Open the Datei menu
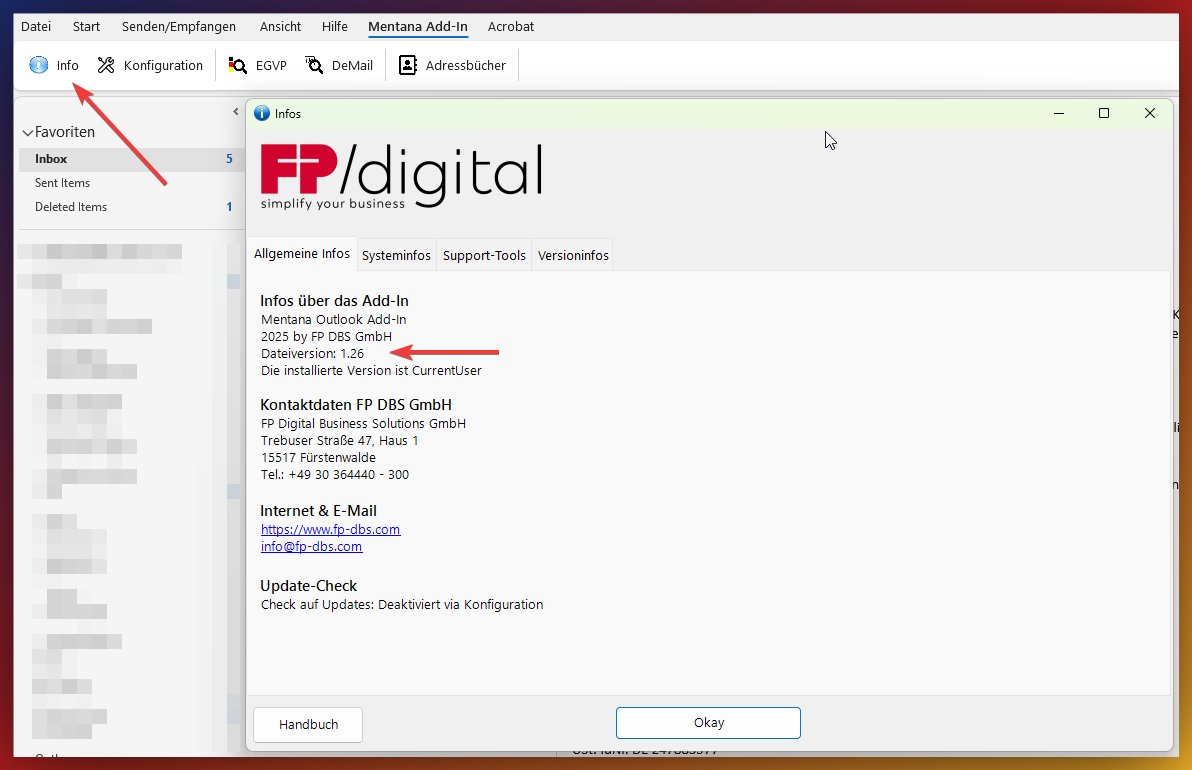The image size is (1192, 770). [x=36, y=27]
